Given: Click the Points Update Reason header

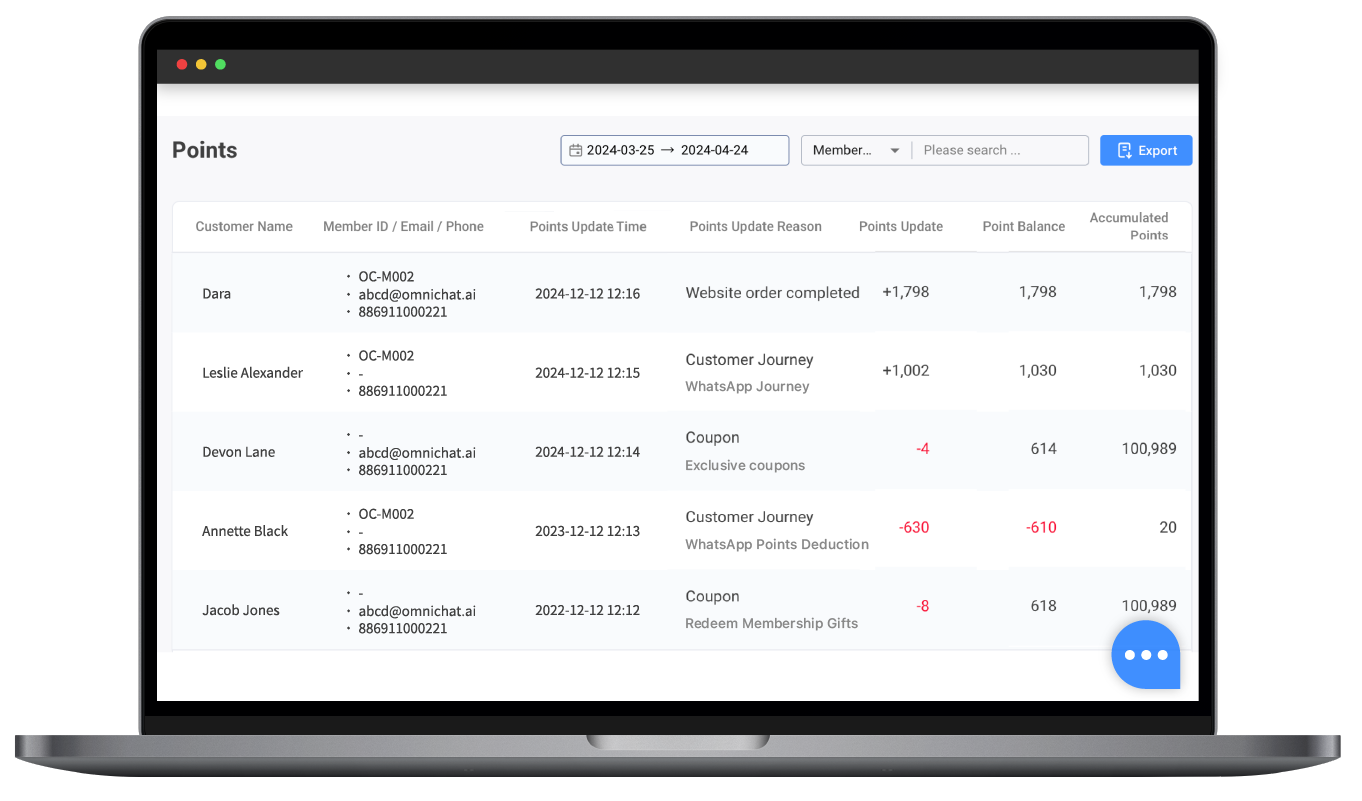Looking at the screenshot, I should 755,227.
